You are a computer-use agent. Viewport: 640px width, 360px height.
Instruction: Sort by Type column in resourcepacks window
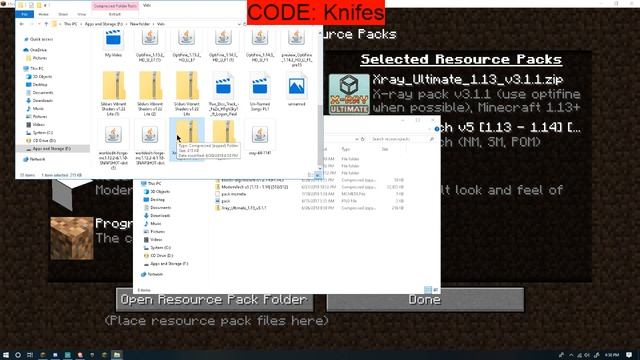tap(346, 149)
